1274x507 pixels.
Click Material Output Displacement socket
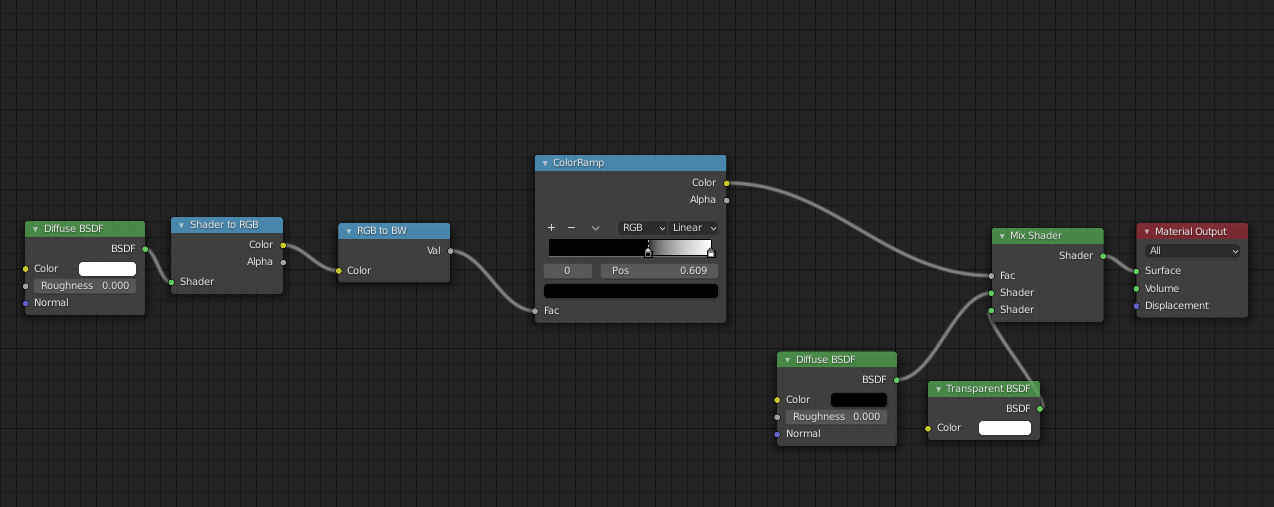pyautogui.click(x=1136, y=306)
